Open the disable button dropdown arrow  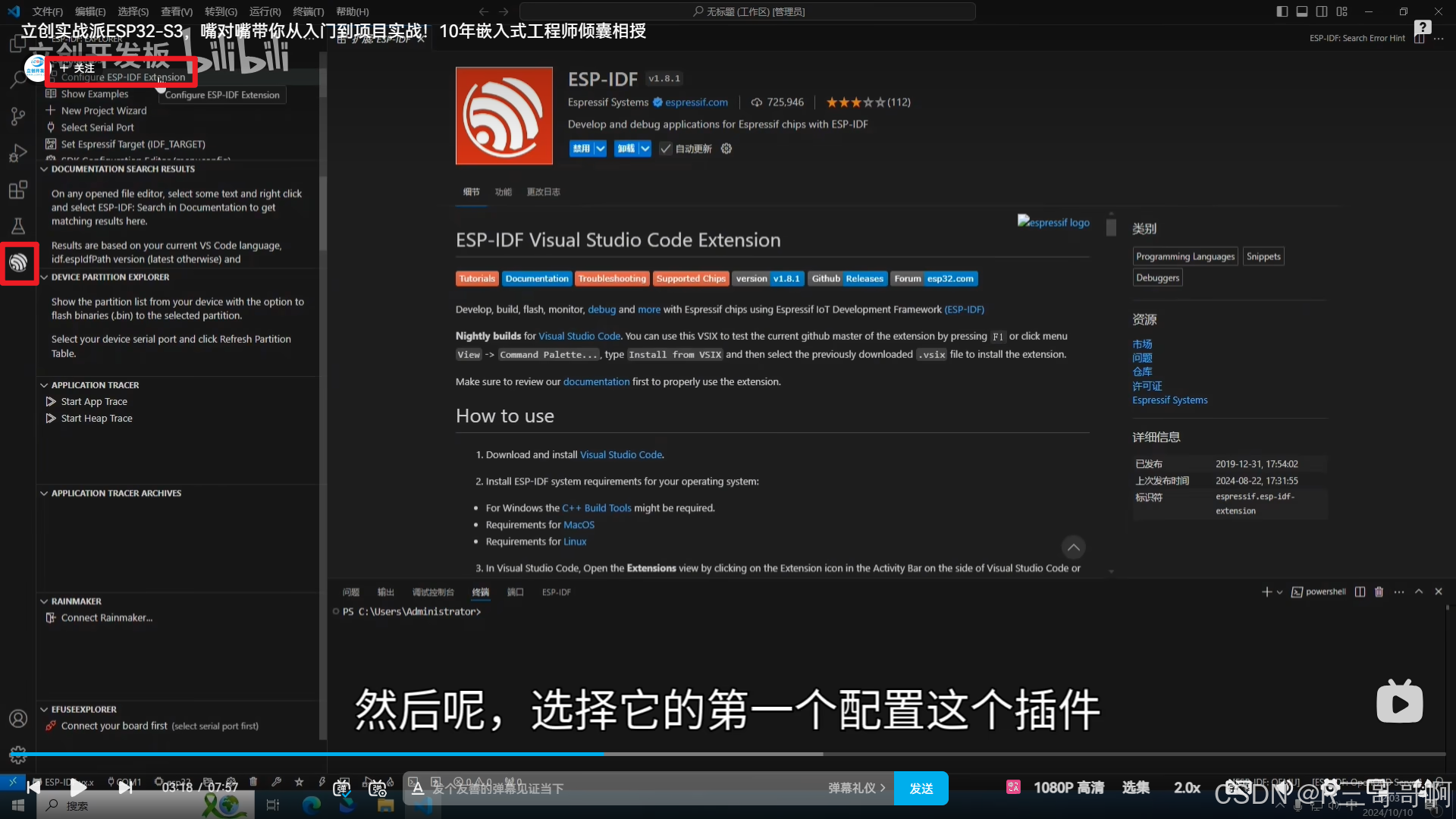coord(600,149)
